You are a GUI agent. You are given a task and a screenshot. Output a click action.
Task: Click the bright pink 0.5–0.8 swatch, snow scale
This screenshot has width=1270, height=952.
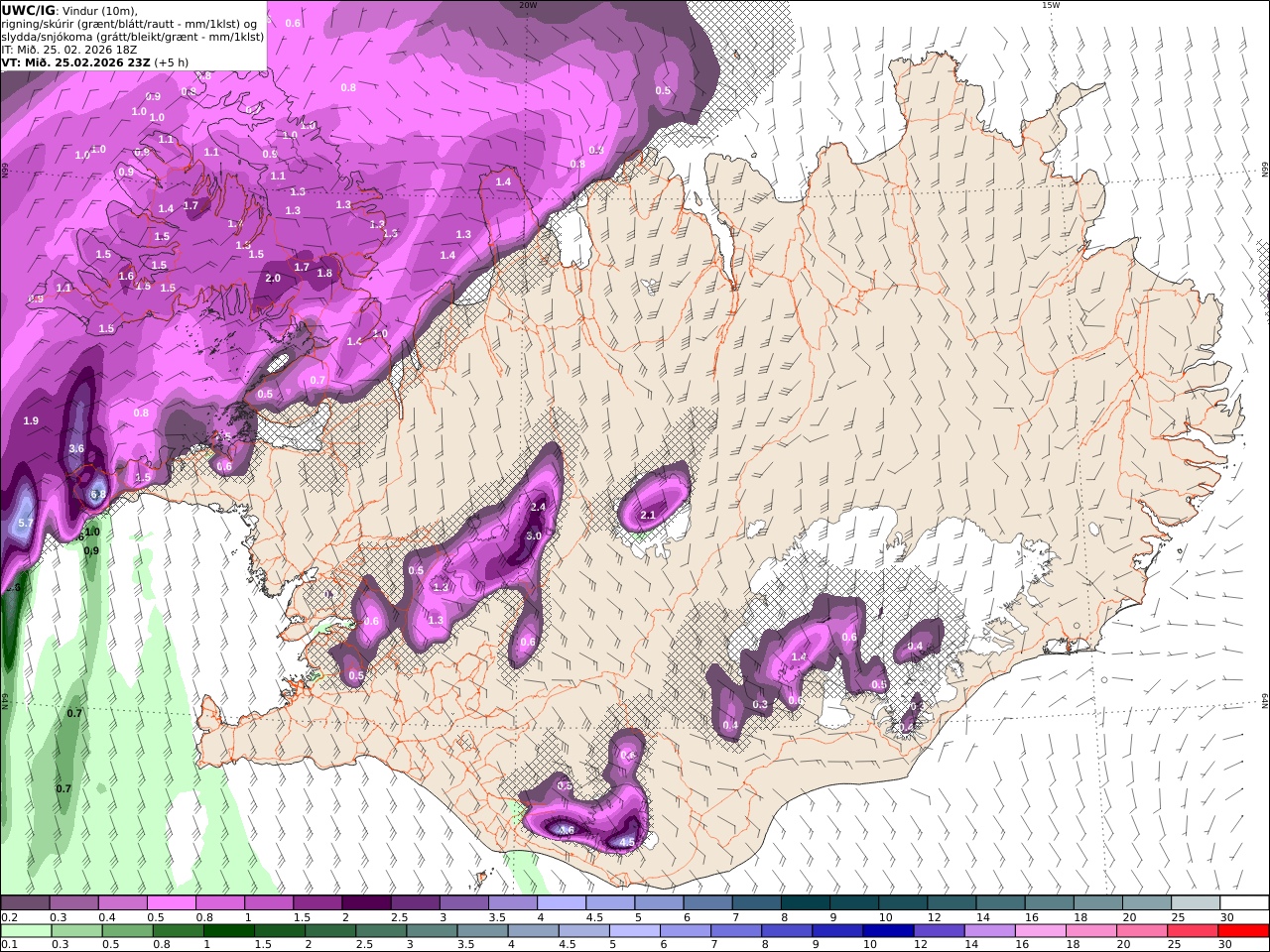click(172, 903)
